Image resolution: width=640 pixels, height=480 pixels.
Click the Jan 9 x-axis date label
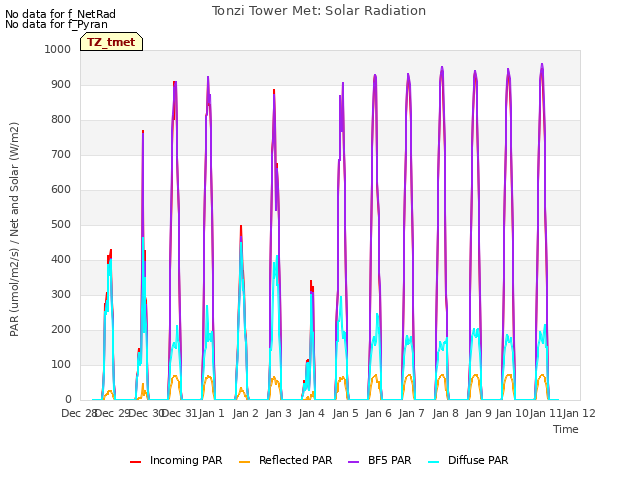pos(479,413)
